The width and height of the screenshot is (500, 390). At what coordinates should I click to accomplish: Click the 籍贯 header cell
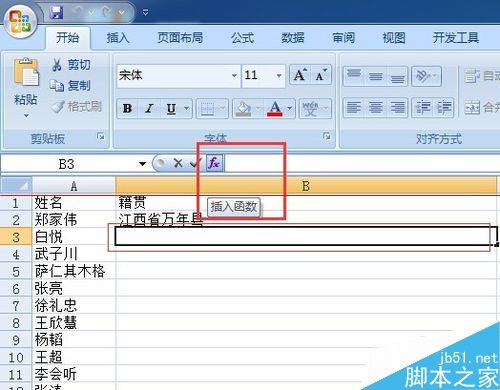(x=306, y=203)
